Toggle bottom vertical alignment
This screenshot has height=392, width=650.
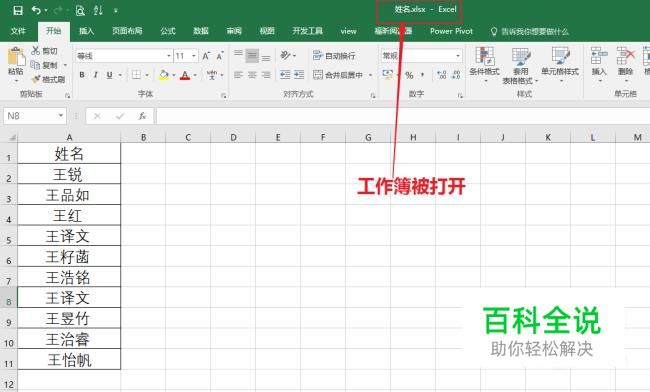point(266,57)
